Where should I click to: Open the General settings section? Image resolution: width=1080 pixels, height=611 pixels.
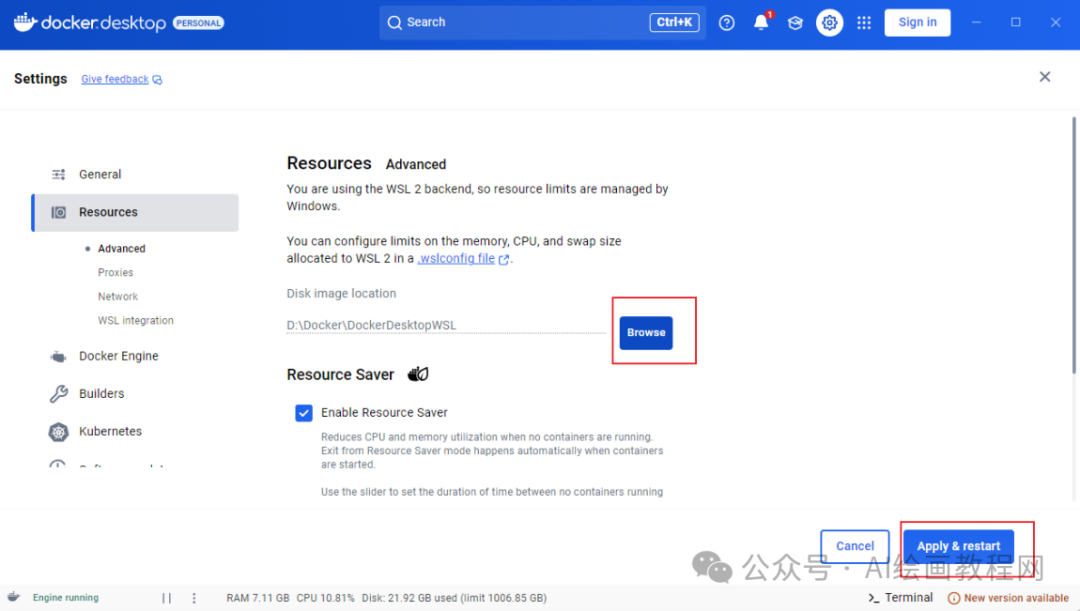coord(135,174)
